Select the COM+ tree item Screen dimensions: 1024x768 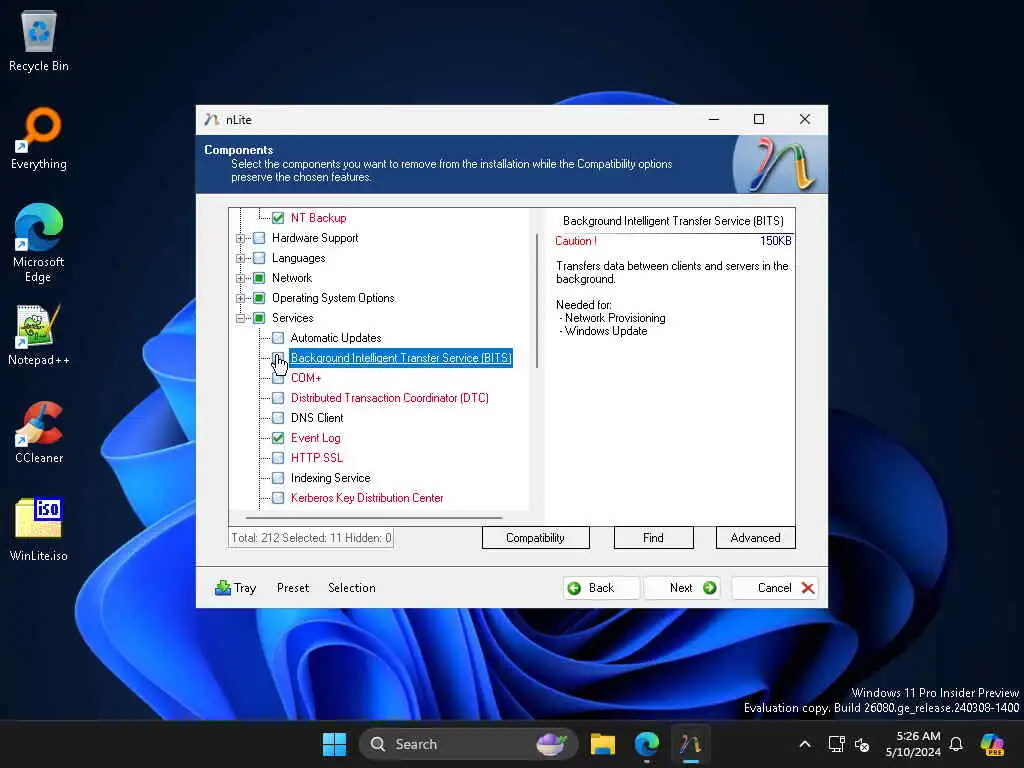point(306,378)
